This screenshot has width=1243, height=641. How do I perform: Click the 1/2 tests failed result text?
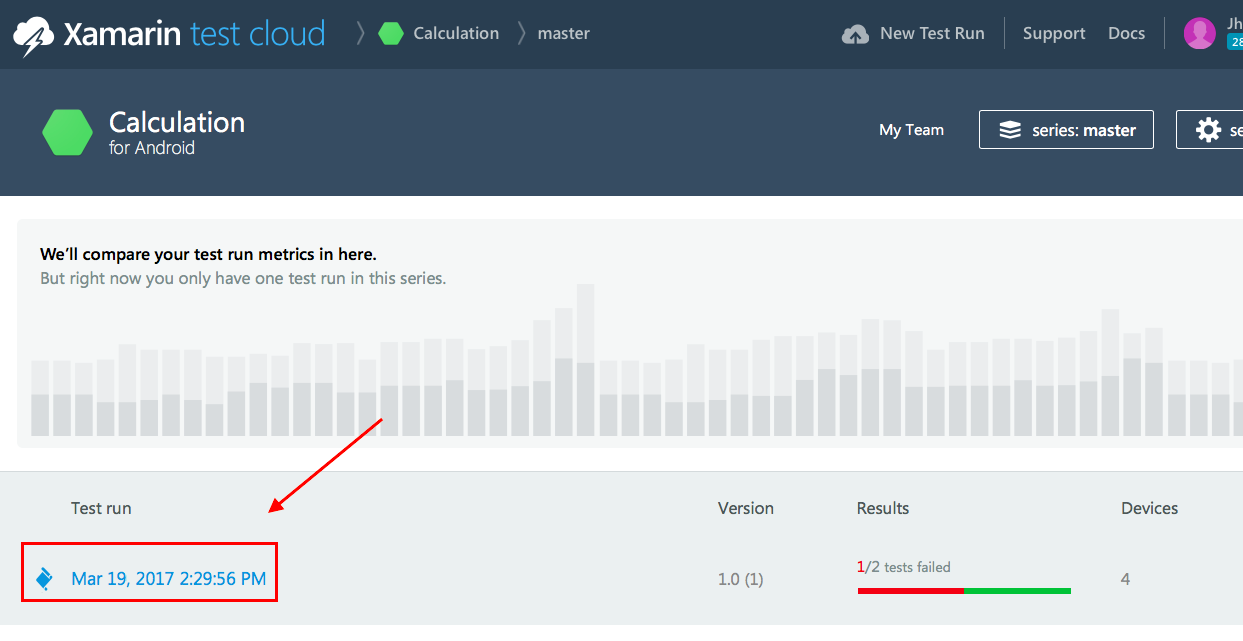[904, 567]
